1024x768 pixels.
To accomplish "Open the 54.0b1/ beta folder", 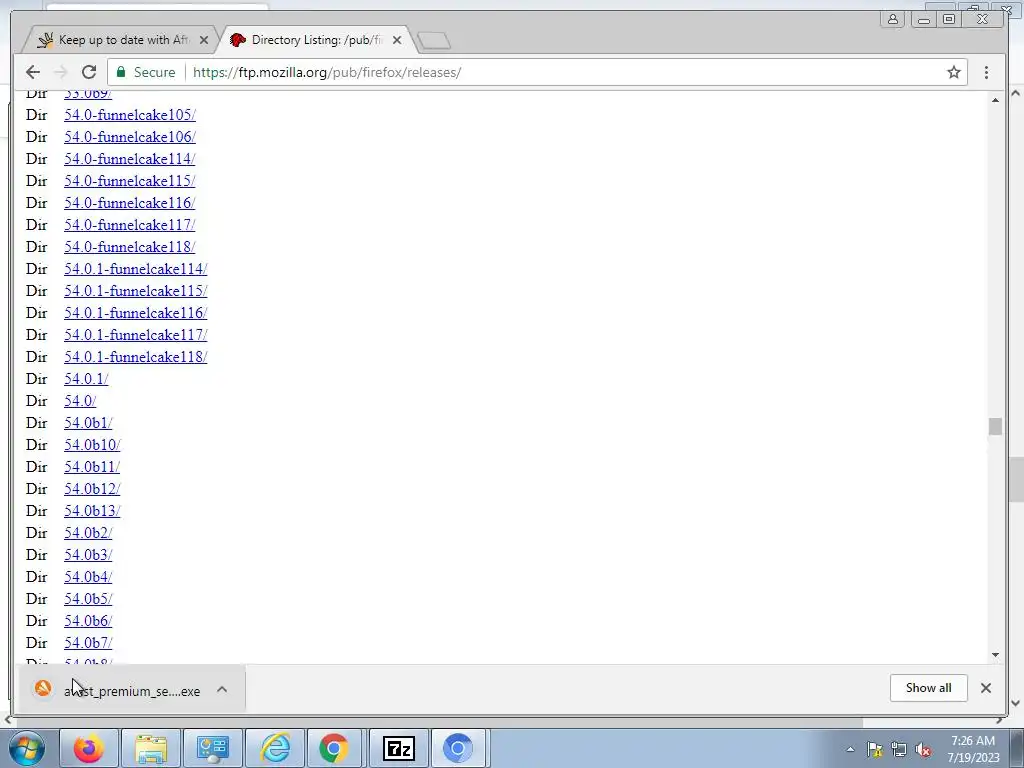I will (x=88, y=423).
